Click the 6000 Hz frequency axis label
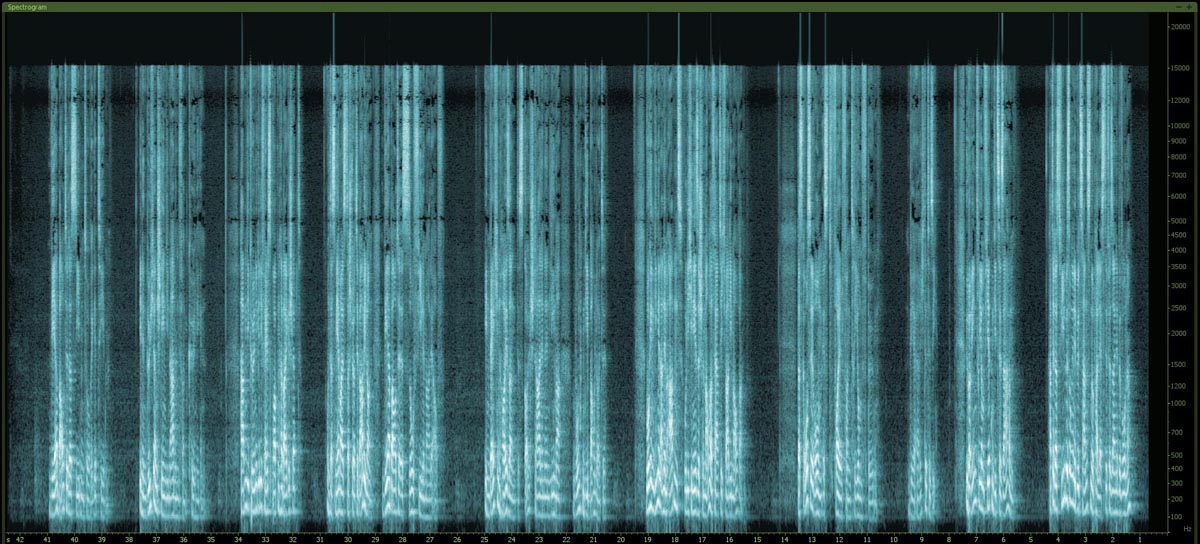This screenshot has width=1200, height=544. (1181, 197)
